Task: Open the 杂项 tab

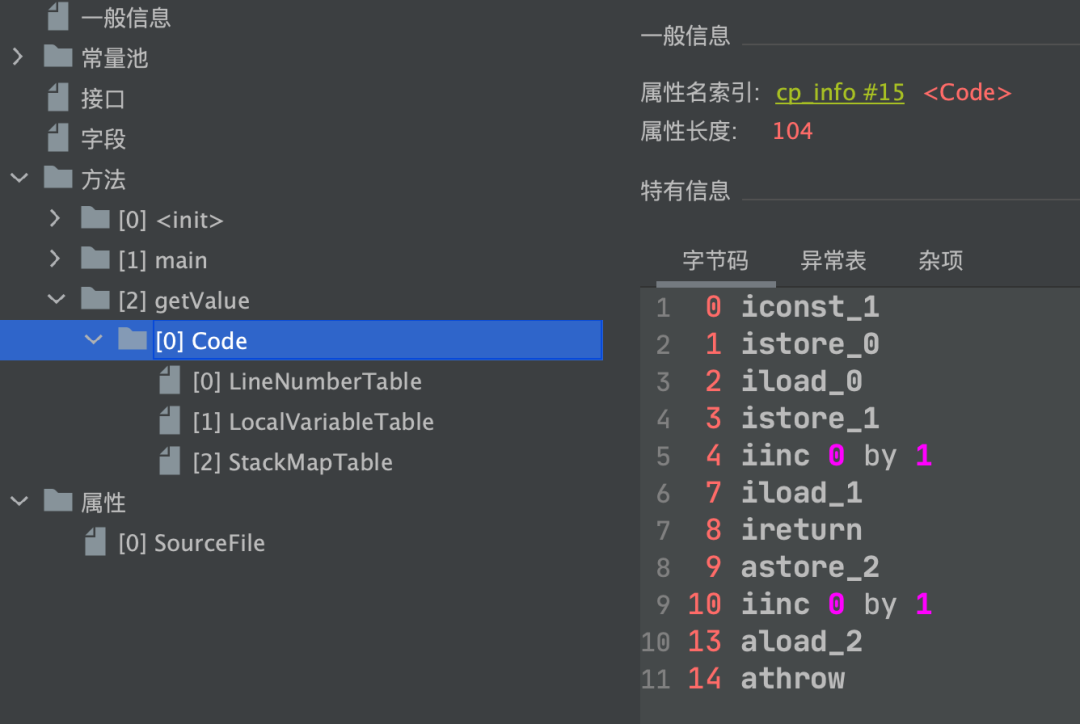Action: coord(940,261)
